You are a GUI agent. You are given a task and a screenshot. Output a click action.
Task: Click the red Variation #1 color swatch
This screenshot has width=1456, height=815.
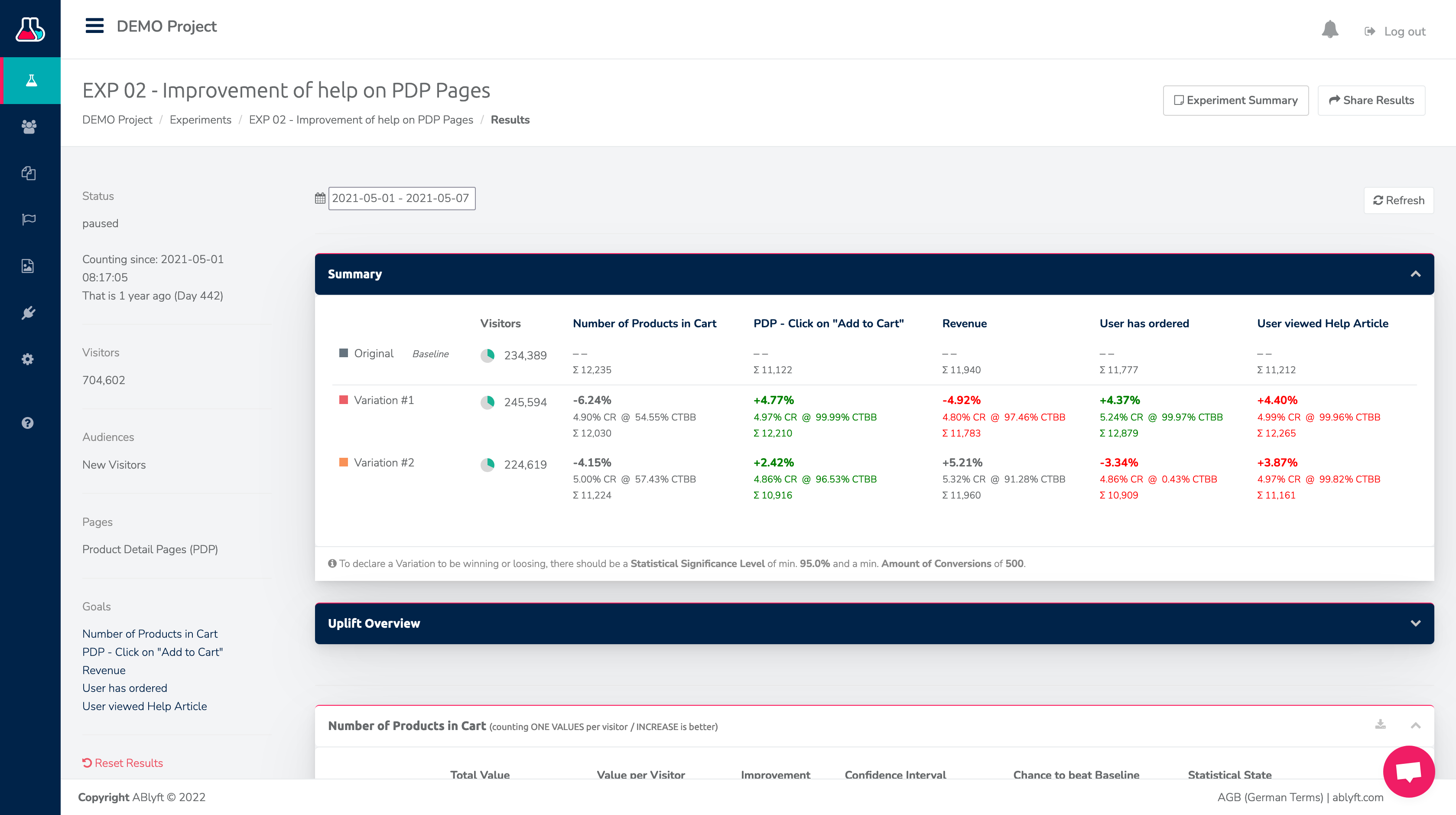click(x=343, y=400)
